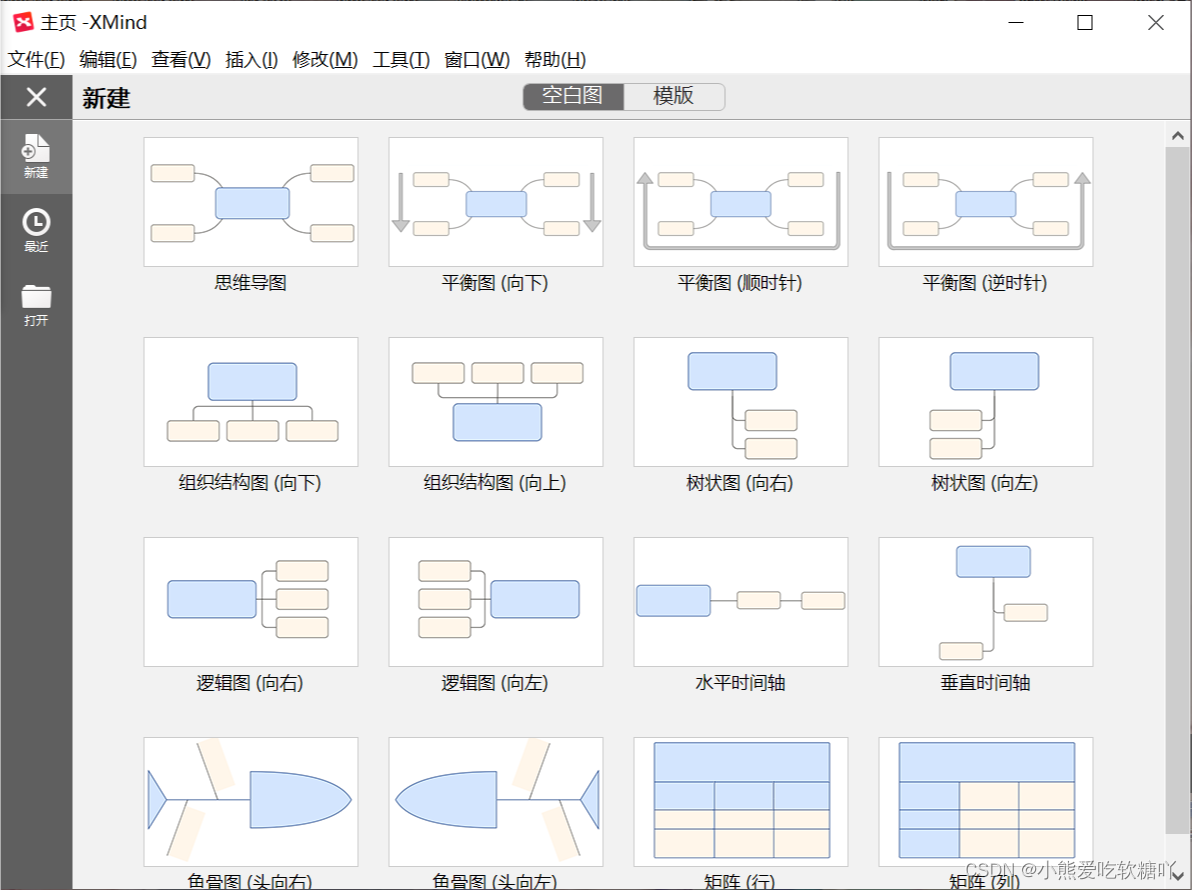This screenshot has width=1192, height=890.
Task: Open the 修改(M) menu
Action: click(325, 59)
